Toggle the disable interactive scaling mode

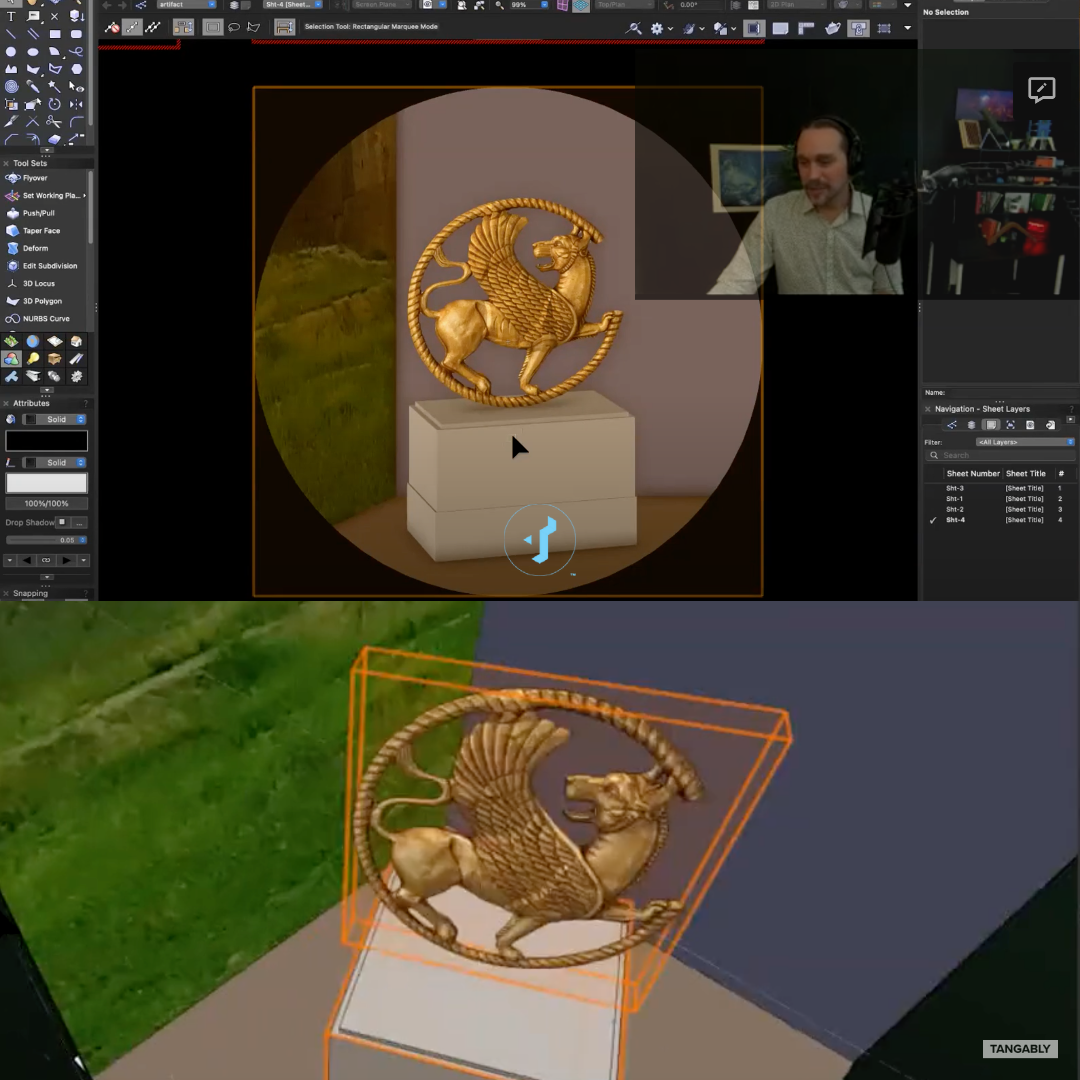tap(112, 28)
